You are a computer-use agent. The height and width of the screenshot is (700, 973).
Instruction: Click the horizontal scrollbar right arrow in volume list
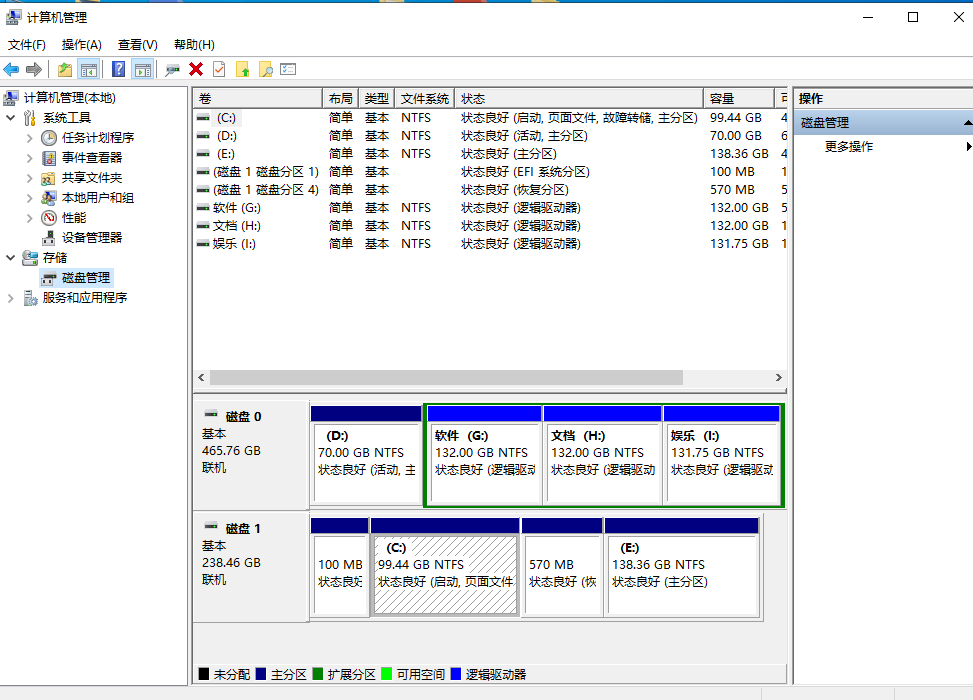tap(779, 378)
